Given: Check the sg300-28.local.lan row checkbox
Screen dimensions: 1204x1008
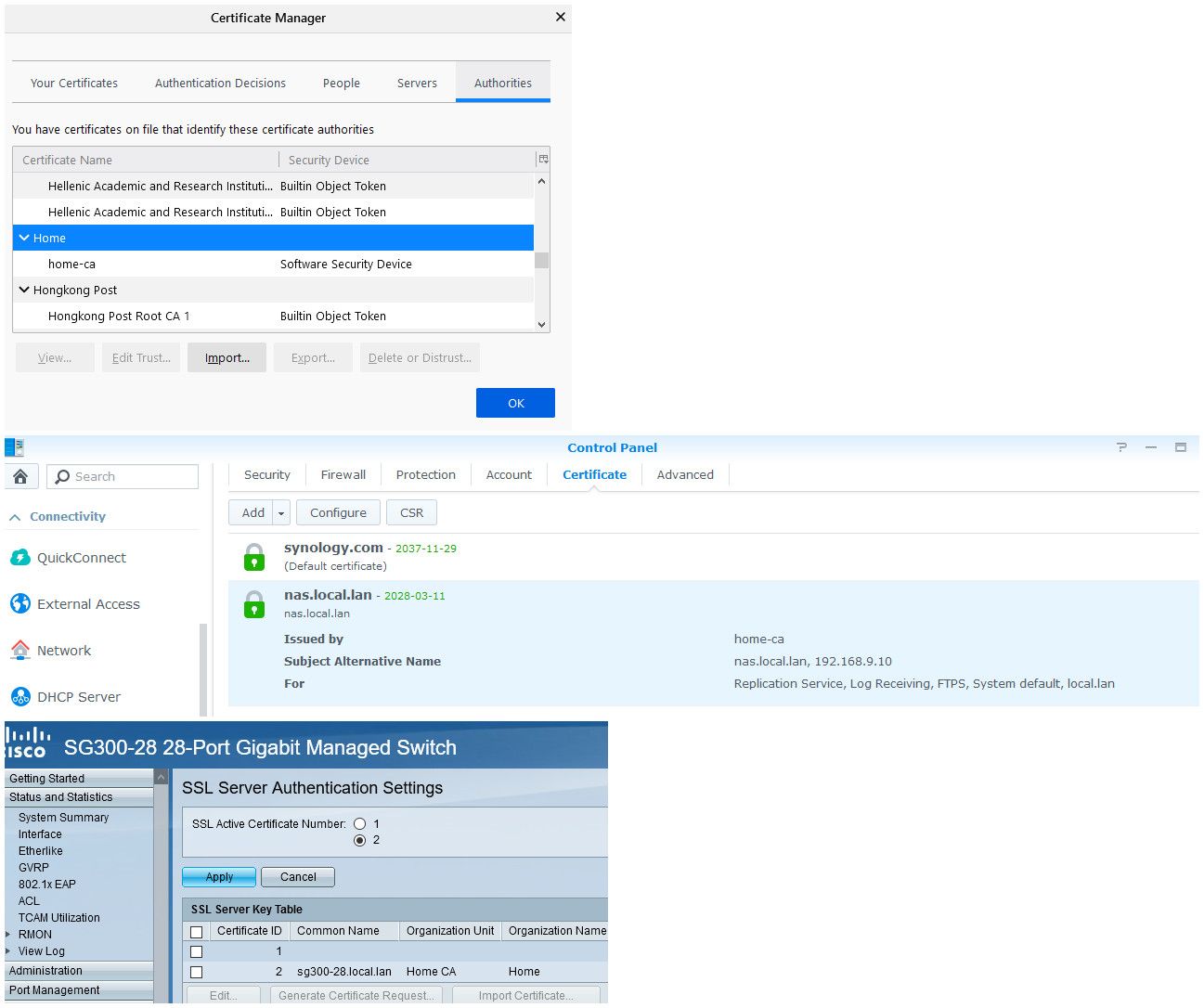Looking at the screenshot, I should pos(196,972).
